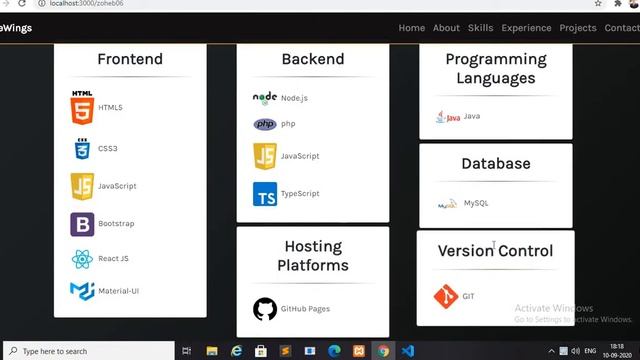Reload the page with the refresh icon
The image size is (640, 360).
(x=22, y=3)
